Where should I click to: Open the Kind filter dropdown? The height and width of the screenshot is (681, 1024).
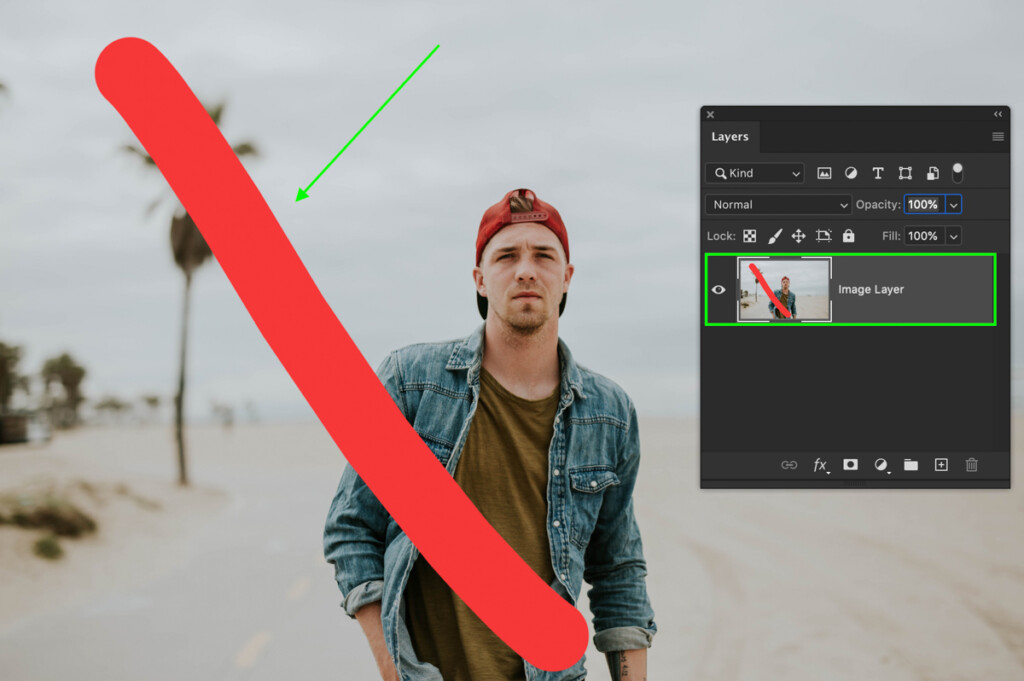pos(755,173)
